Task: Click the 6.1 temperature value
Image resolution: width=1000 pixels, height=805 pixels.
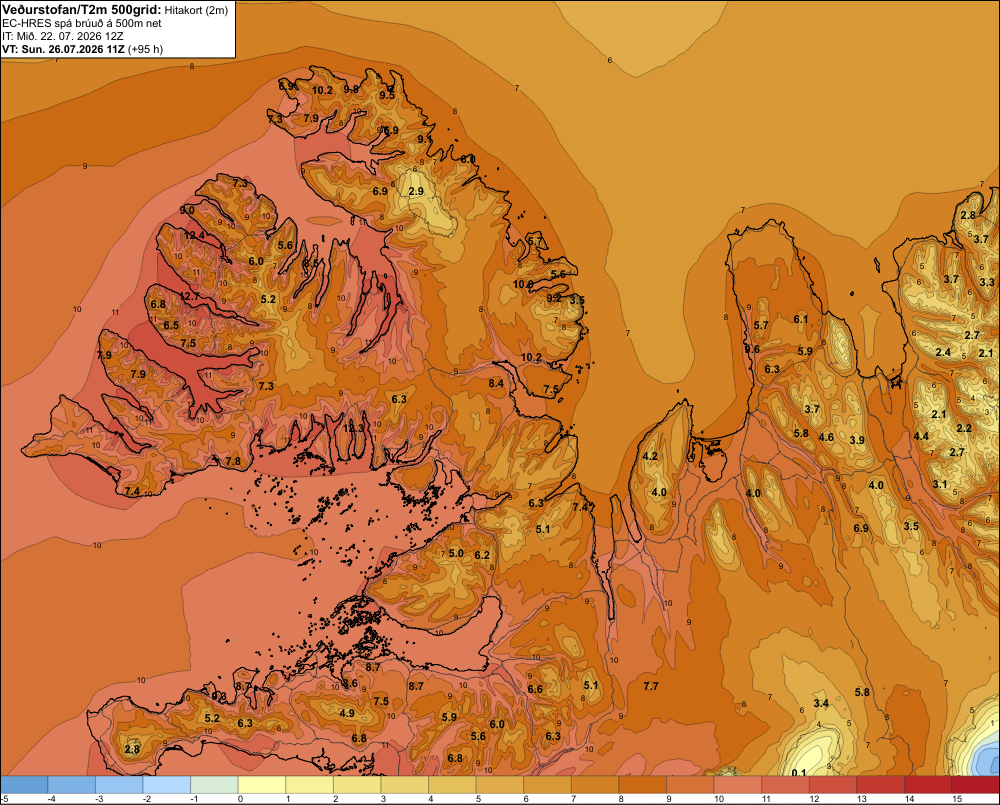Action: (800, 320)
